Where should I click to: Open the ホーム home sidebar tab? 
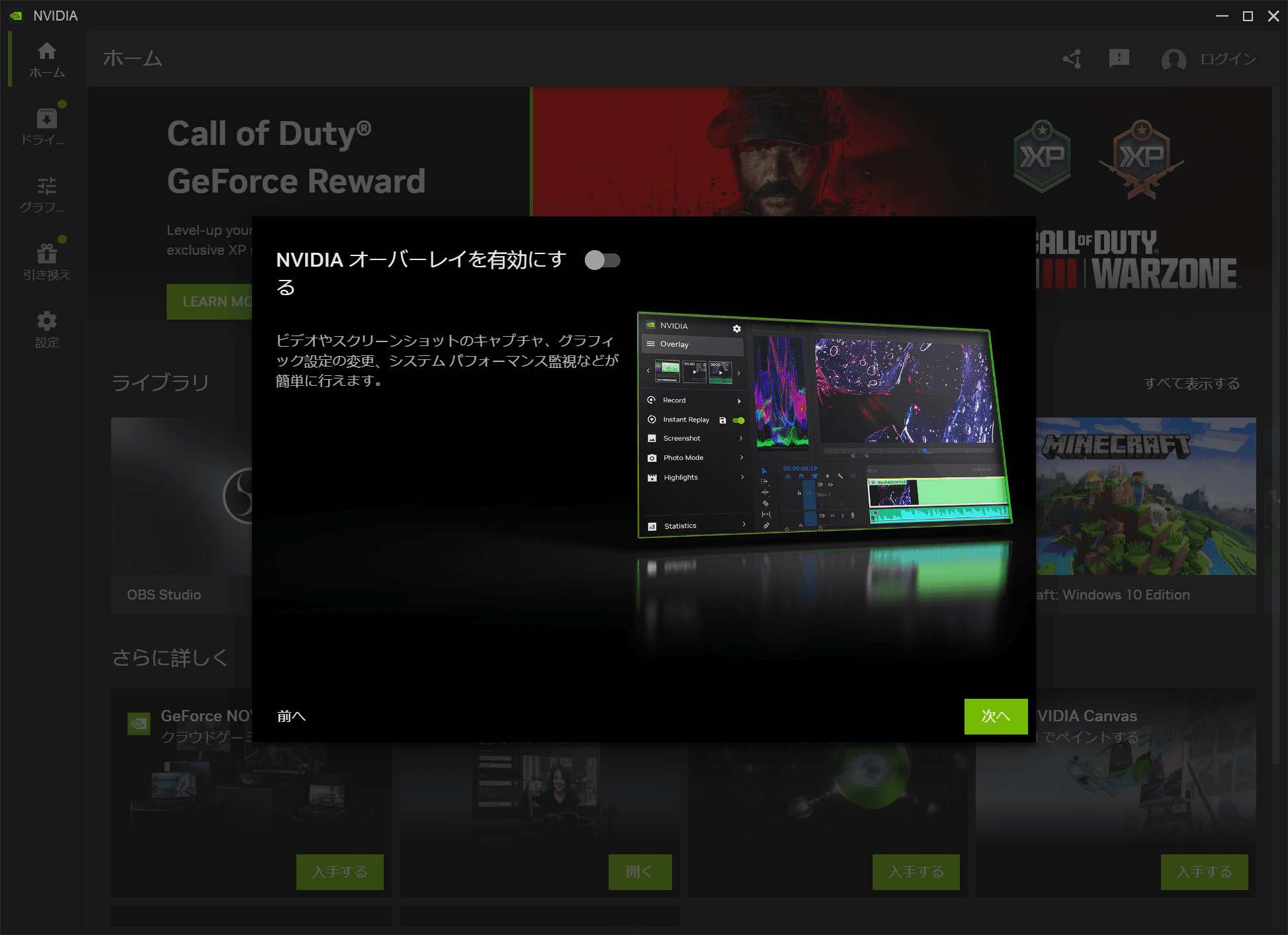coord(47,60)
